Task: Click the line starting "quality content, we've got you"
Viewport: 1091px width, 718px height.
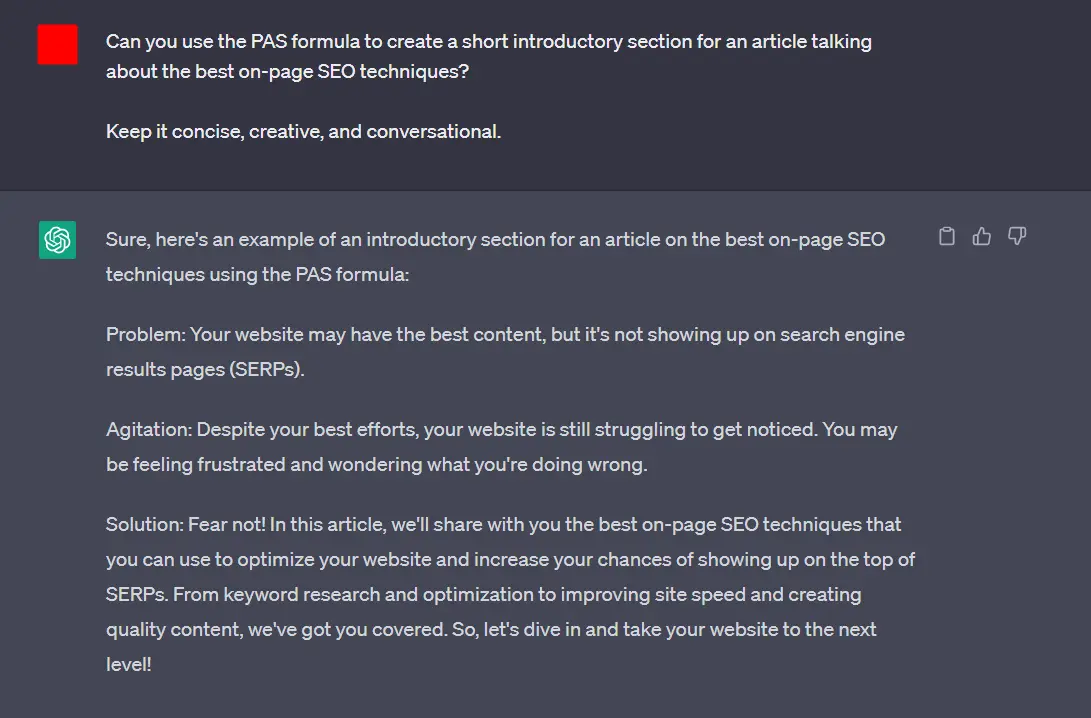Action: click(x=491, y=630)
